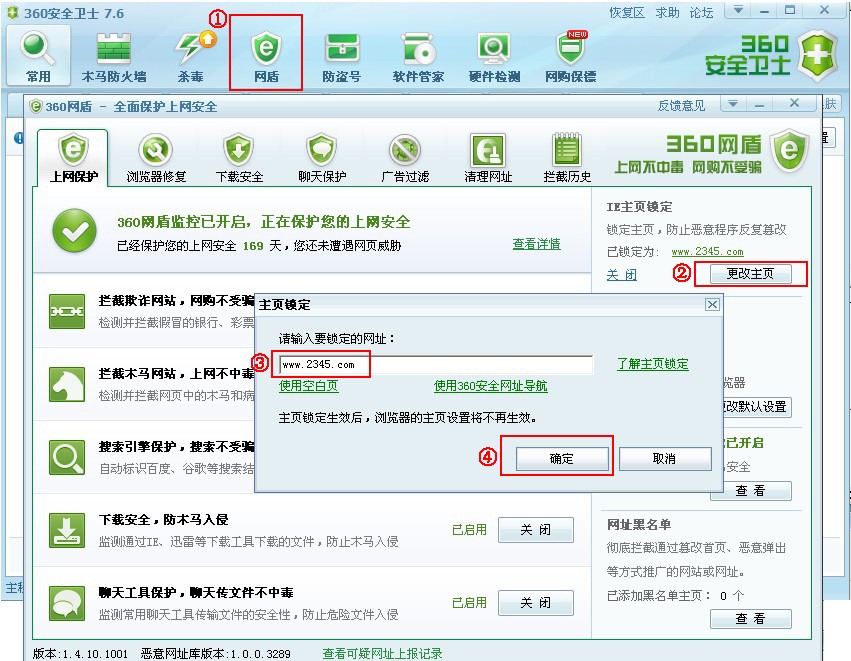The height and width of the screenshot is (661, 851).
Task: Click the 下载安全 row download icon
Action: click(67, 530)
